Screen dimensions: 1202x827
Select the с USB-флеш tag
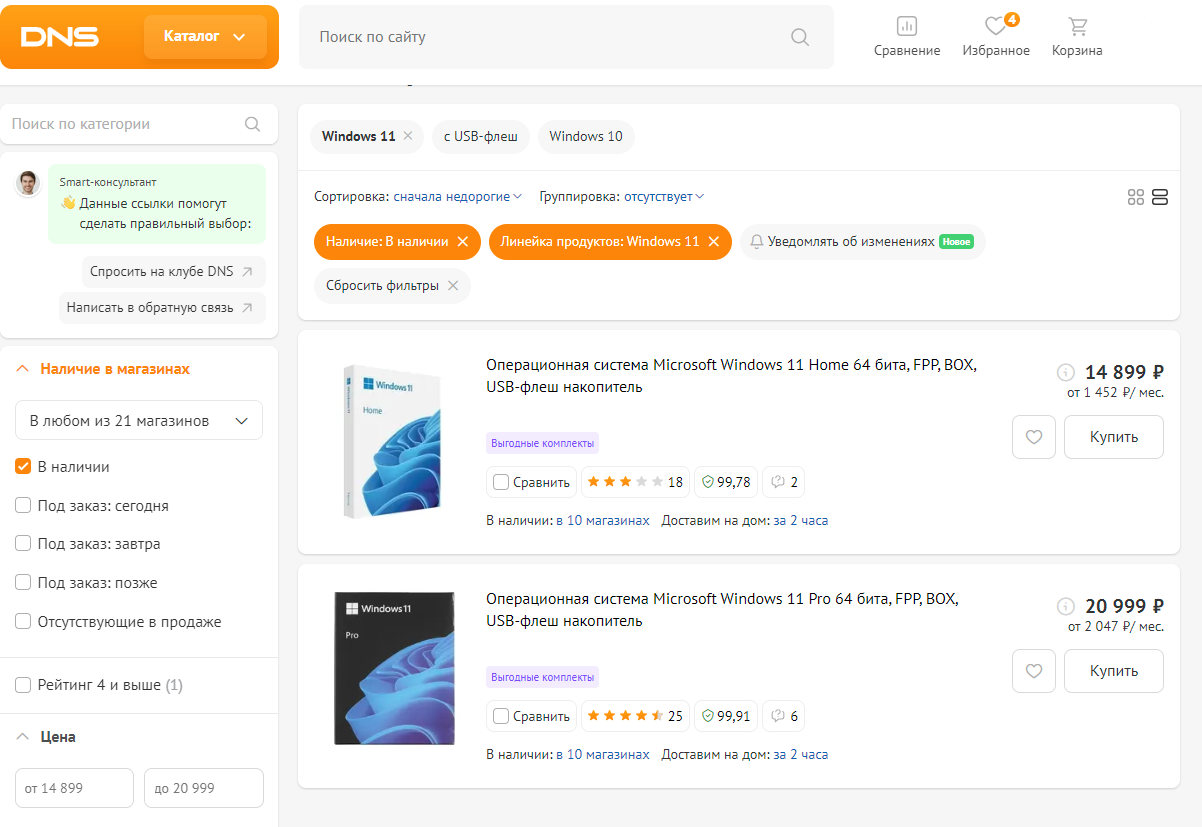(481, 136)
